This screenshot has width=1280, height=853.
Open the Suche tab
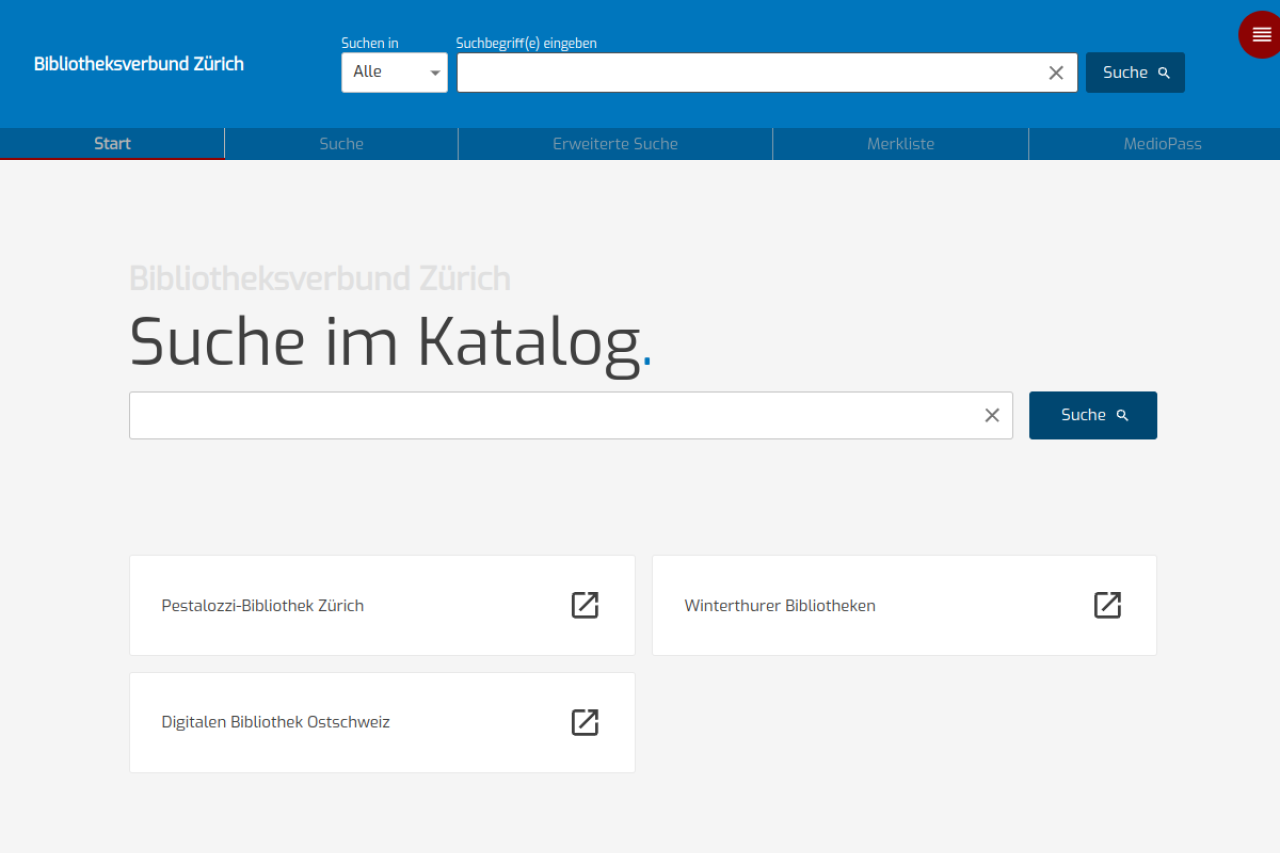[341, 144]
